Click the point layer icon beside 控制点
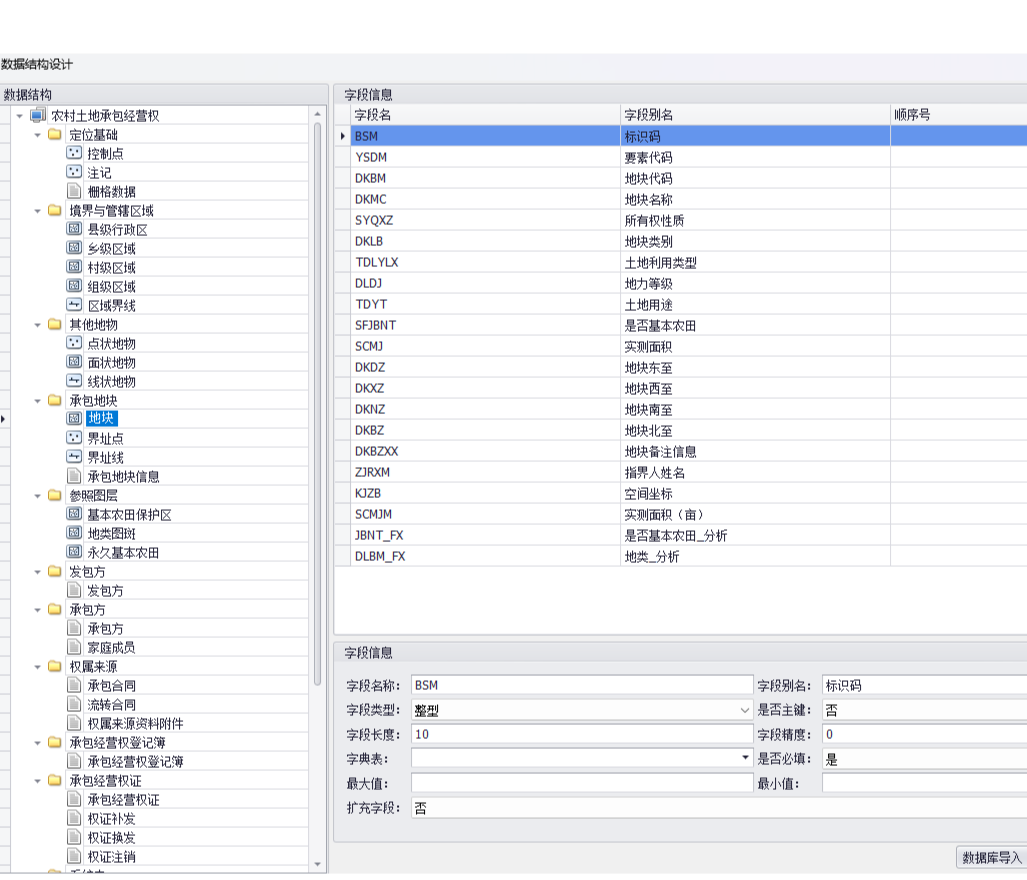Viewport: 1027px width, 880px height. tap(74, 153)
